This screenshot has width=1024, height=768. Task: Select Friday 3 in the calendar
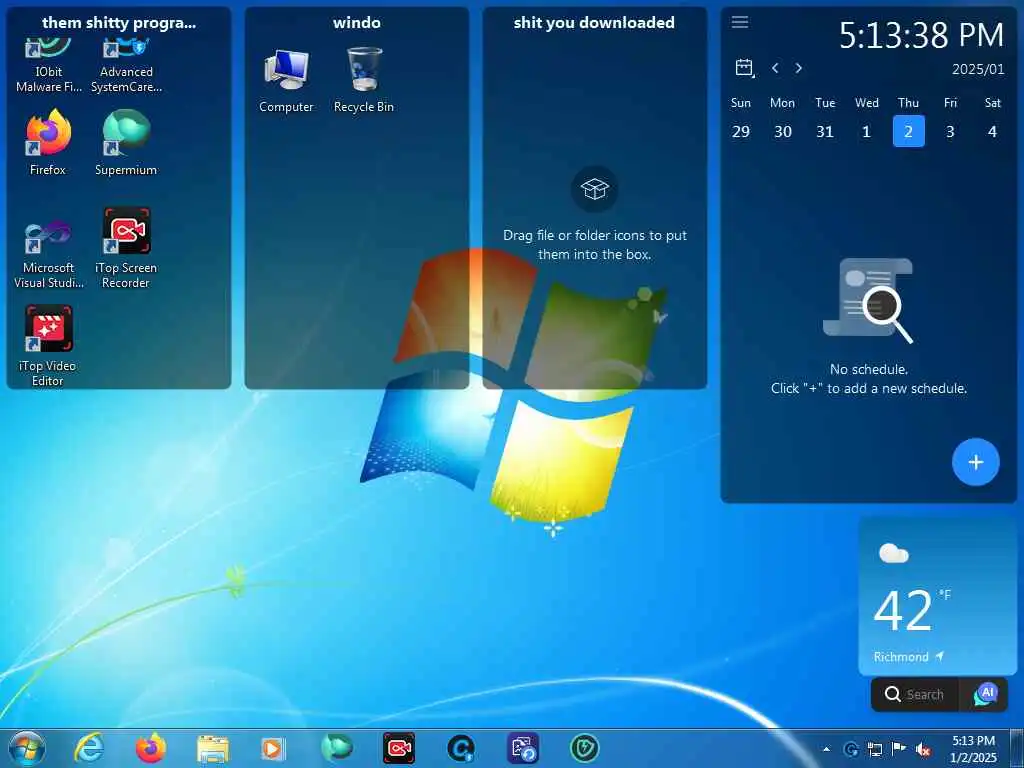point(950,131)
